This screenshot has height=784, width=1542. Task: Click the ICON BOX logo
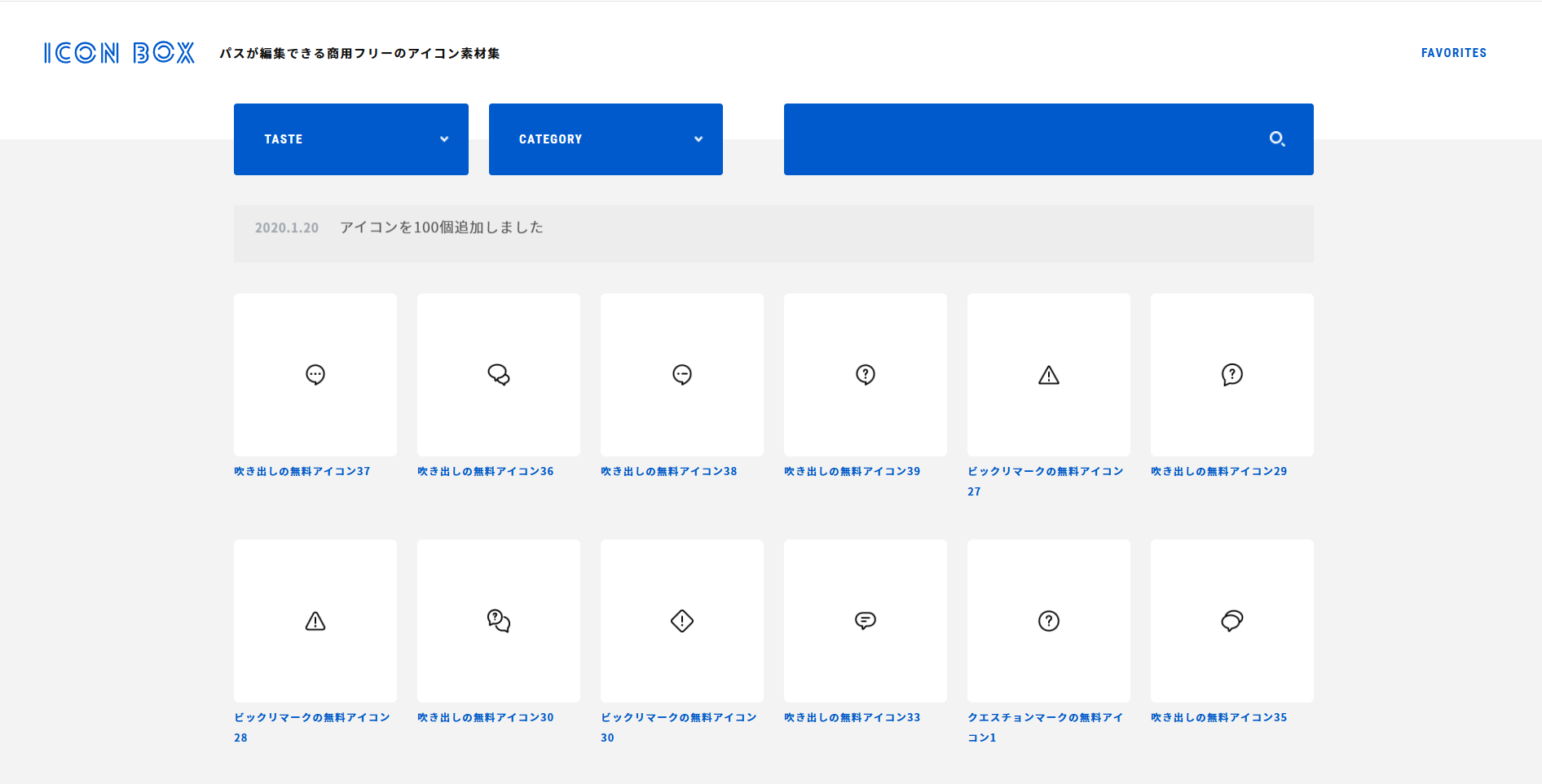[x=119, y=53]
